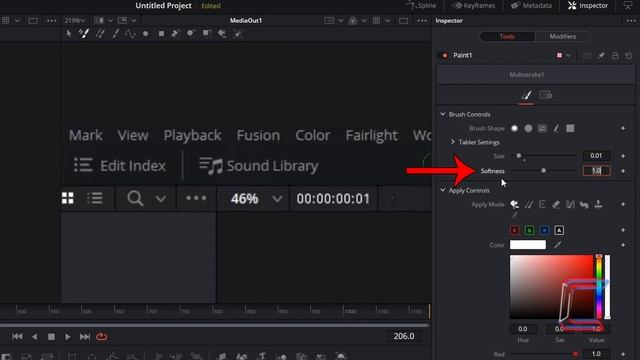
Task: Set Apply Mode to Erase
Action: pos(556,204)
